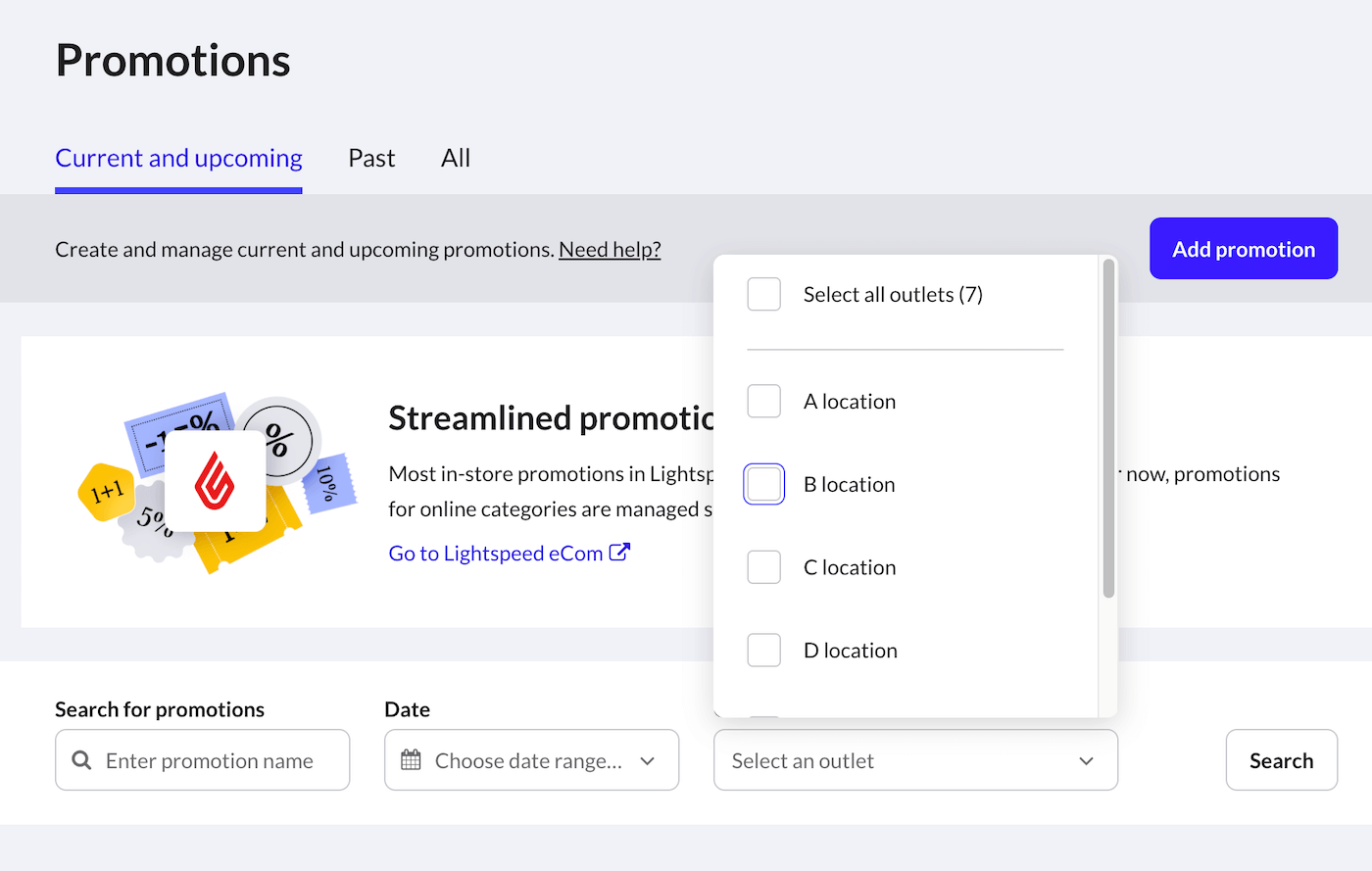Open the All promotions tab
This screenshot has width=1372, height=871.
(x=455, y=158)
